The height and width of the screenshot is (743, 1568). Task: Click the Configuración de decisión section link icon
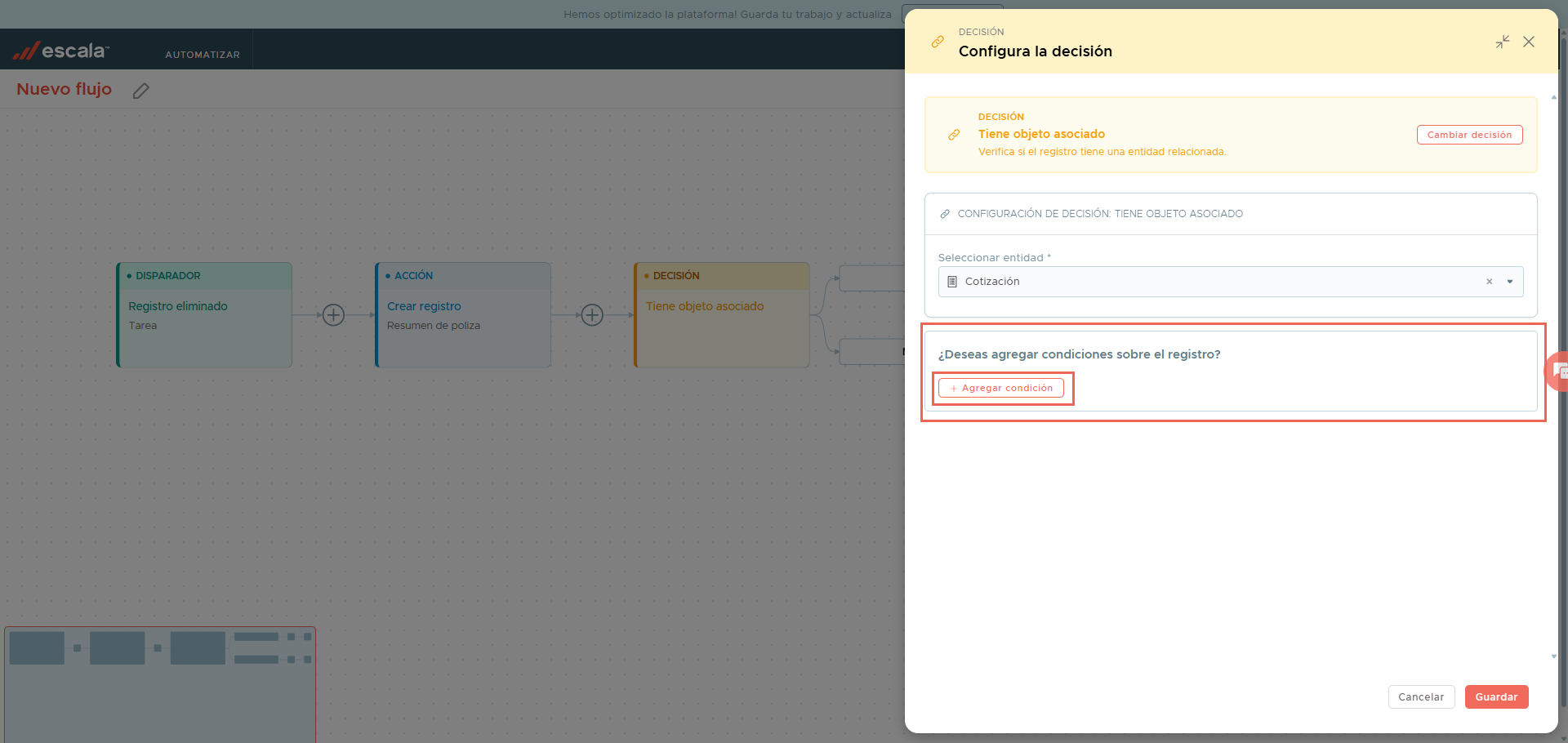click(945, 214)
